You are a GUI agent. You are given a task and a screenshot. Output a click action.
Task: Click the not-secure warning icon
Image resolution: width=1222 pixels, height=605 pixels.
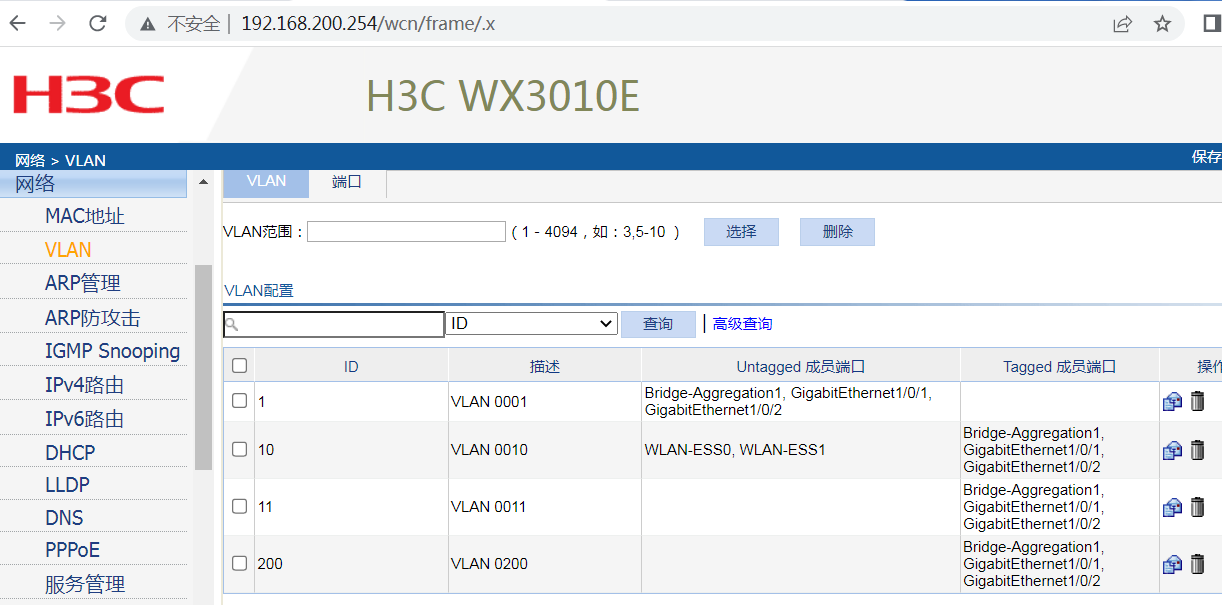tap(147, 24)
